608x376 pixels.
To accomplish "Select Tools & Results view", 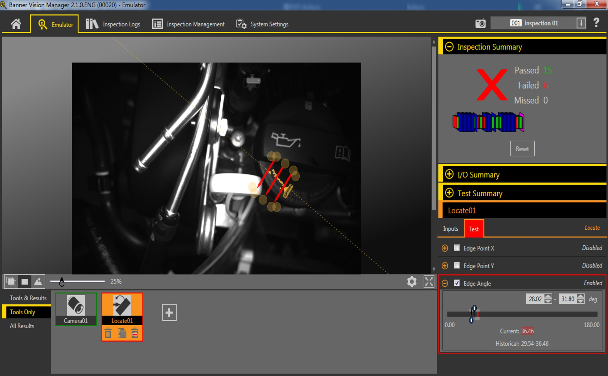I will (x=28, y=298).
